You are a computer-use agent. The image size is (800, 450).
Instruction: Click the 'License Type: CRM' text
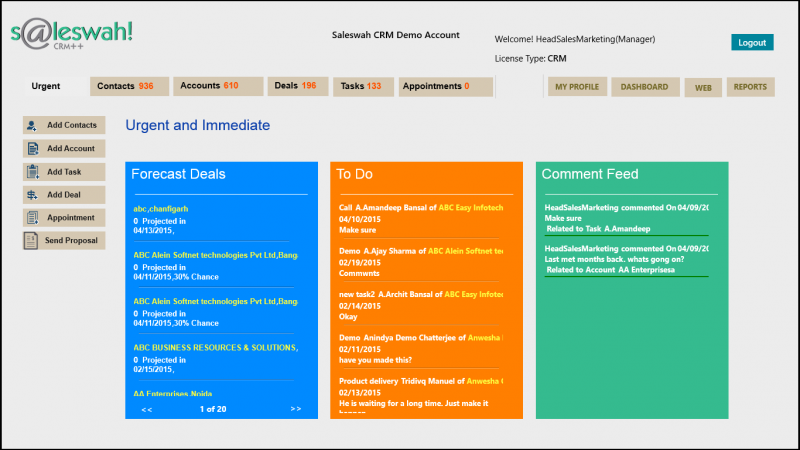[531, 59]
